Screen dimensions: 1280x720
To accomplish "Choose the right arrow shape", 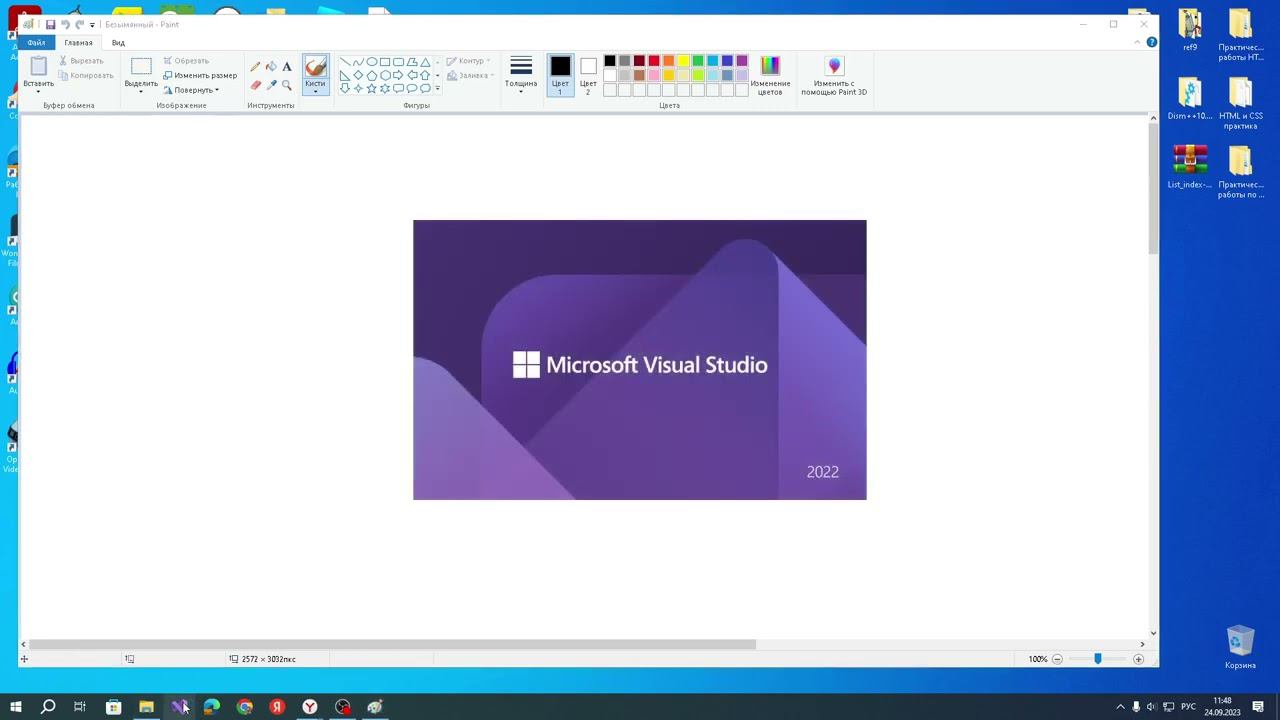I will coord(398,75).
